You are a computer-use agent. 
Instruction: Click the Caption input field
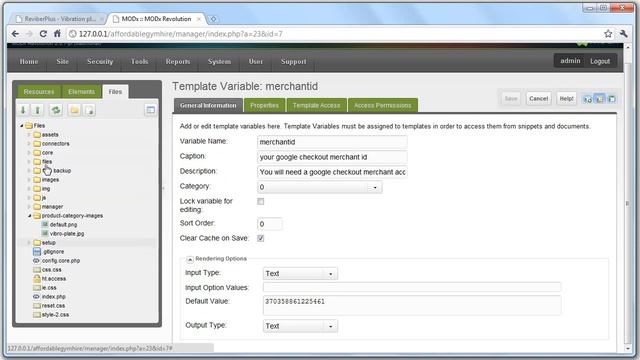pos(332,157)
